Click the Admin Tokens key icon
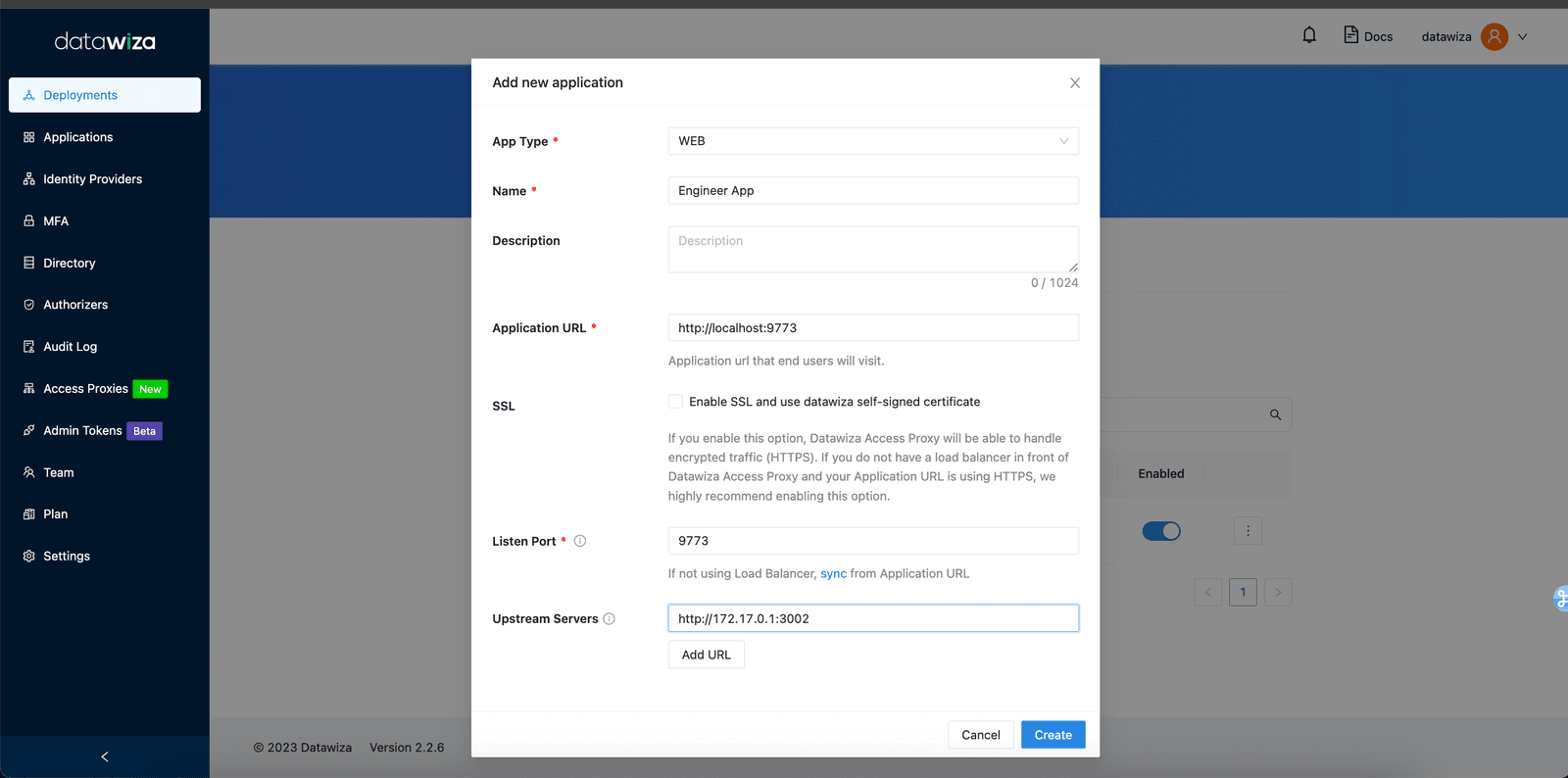Viewport: 1568px width, 778px height. tap(29, 430)
